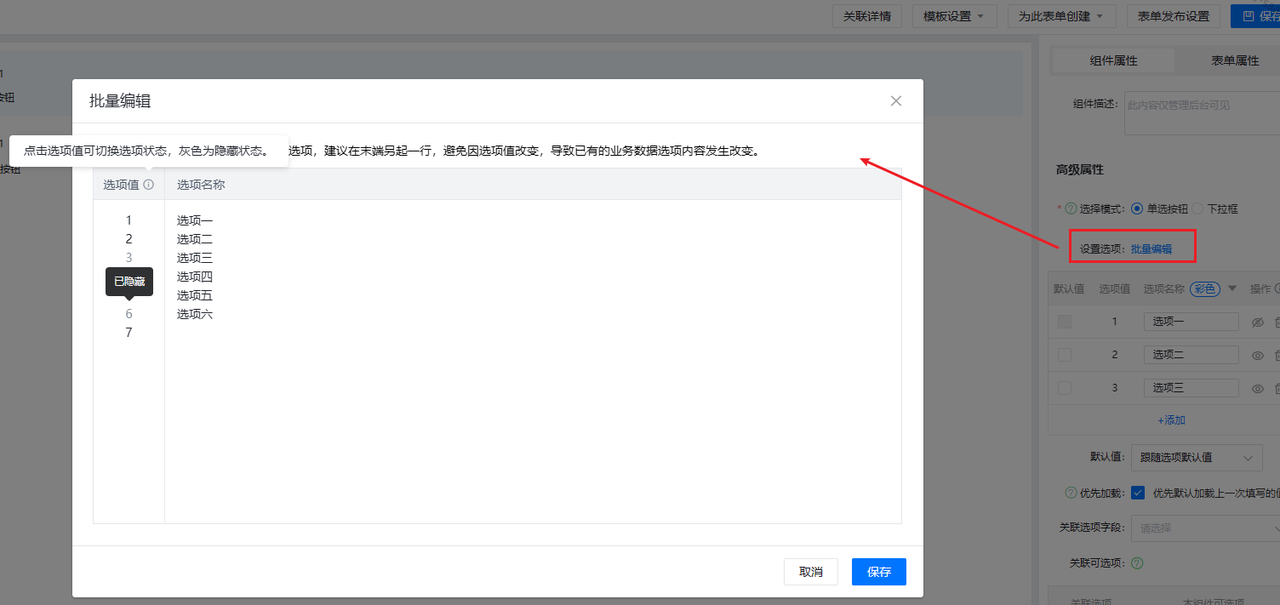1280x605 pixels.
Task: Close the 批量编辑 dialog with X
Action: tap(896, 101)
